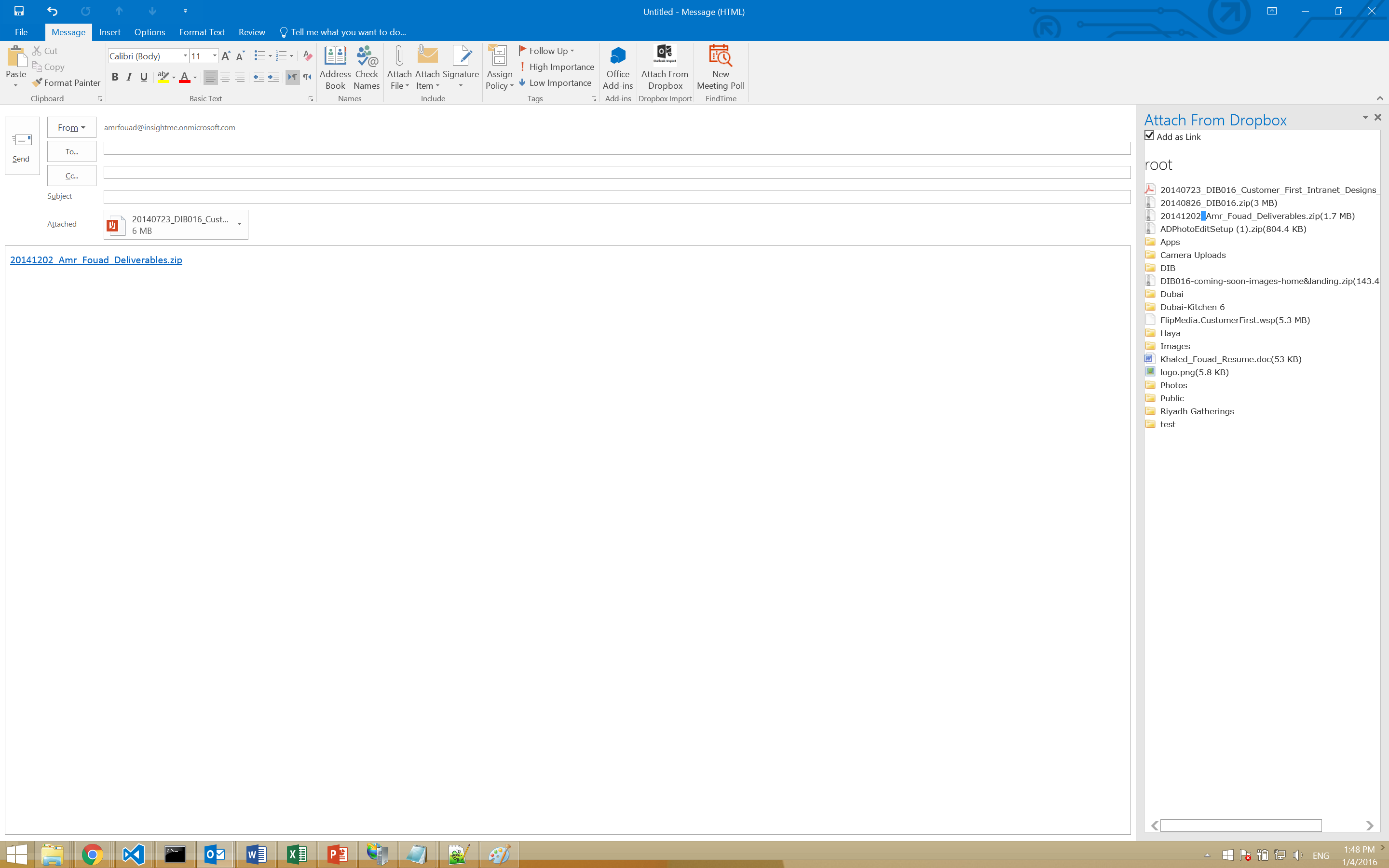The width and height of the screenshot is (1389, 868).
Task: Open the Dropbox task pane options arrow
Action: 1365,117
